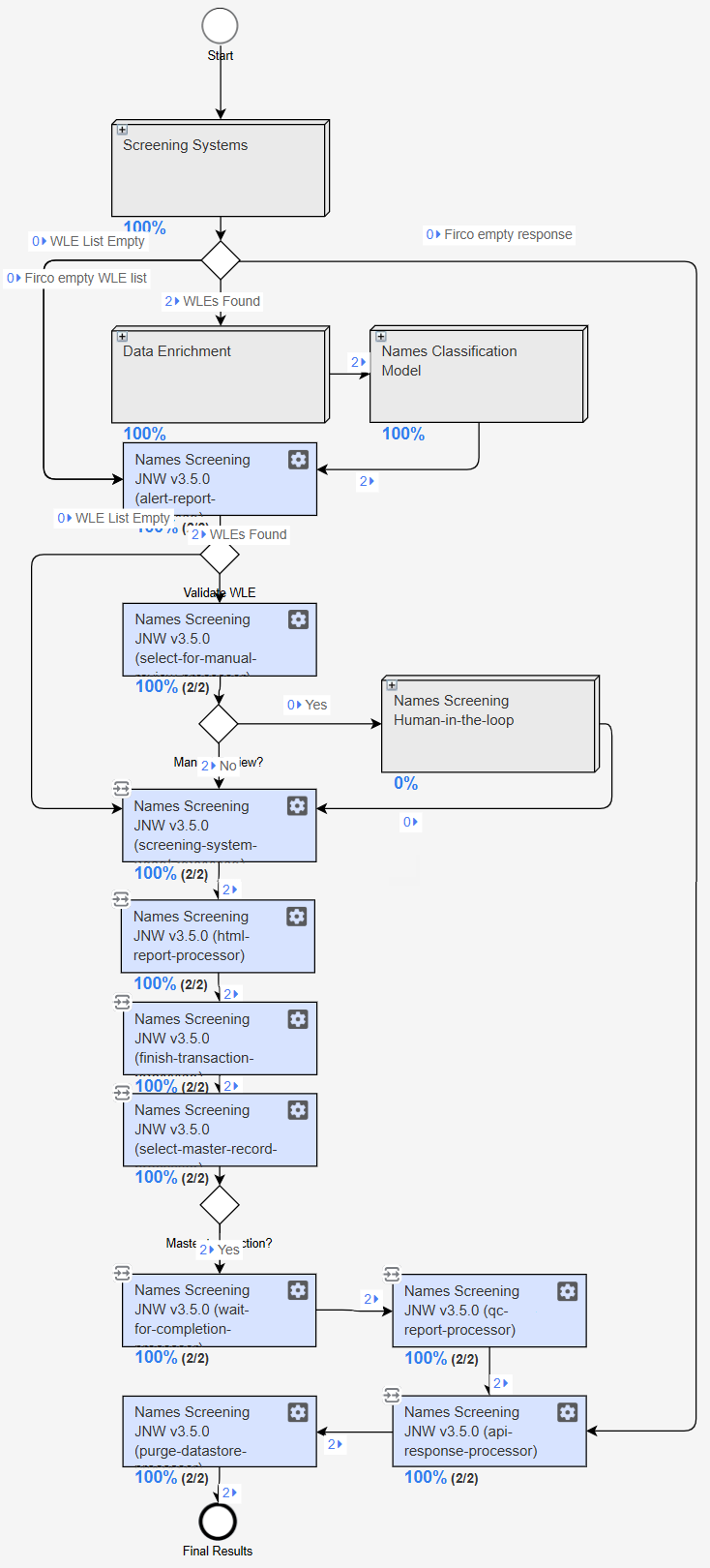This screenshot has width=710, height=1568.
Task: Click 100% progress under Data Enrichment
Action: click(144, 434)
